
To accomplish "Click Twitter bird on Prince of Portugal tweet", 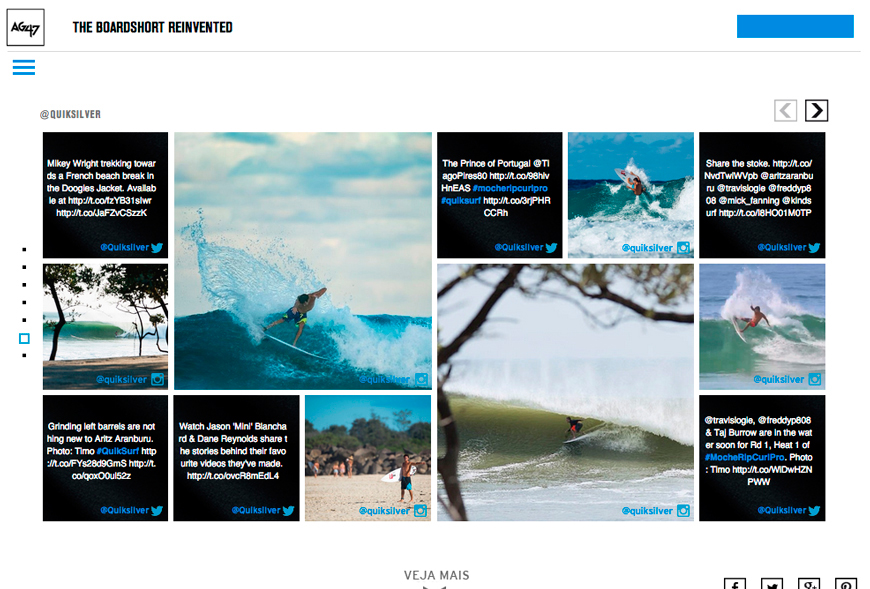I will [551, 248].
